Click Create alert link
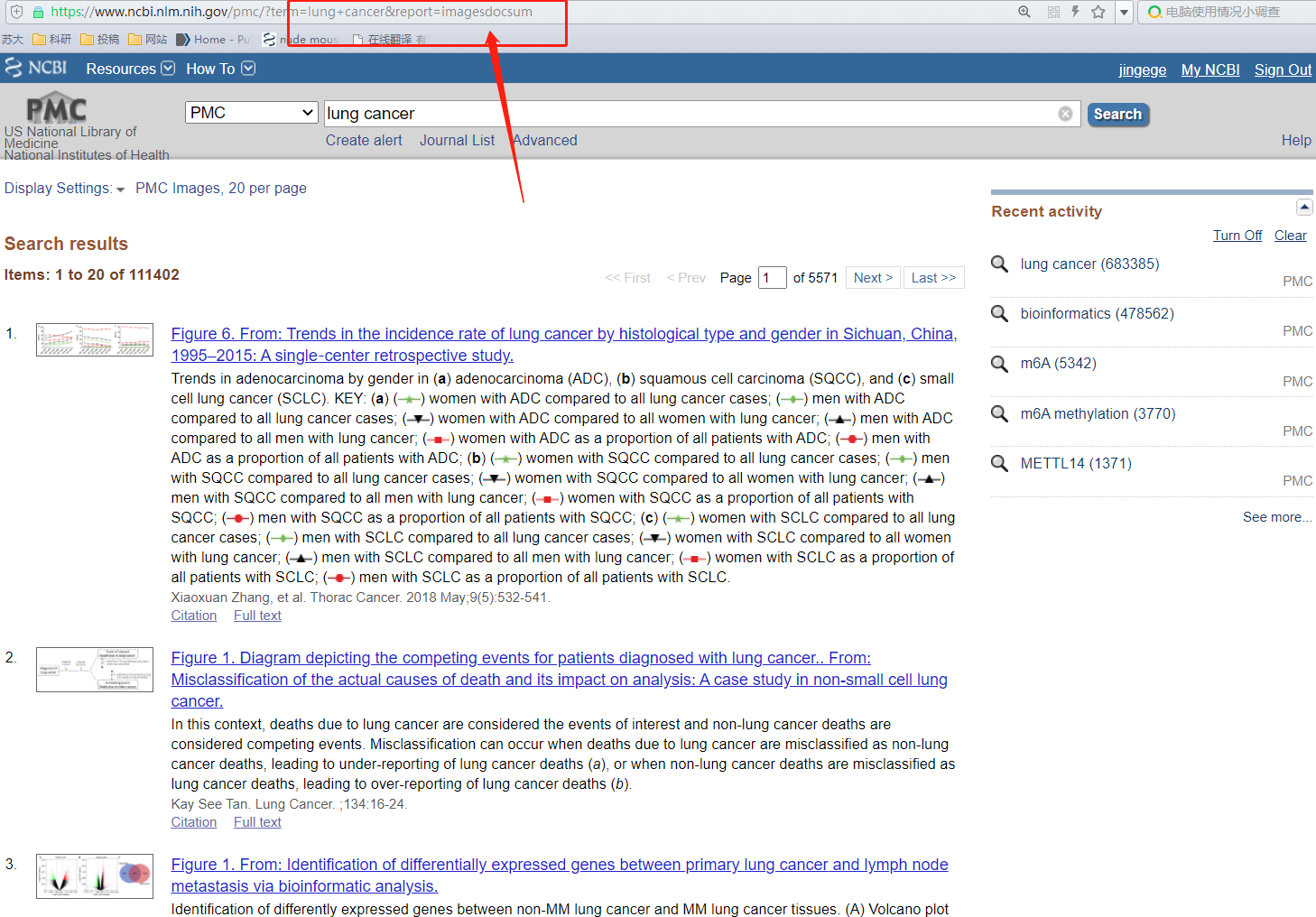Viewport: 1316px width, 917px height. [x=364, y=140]
